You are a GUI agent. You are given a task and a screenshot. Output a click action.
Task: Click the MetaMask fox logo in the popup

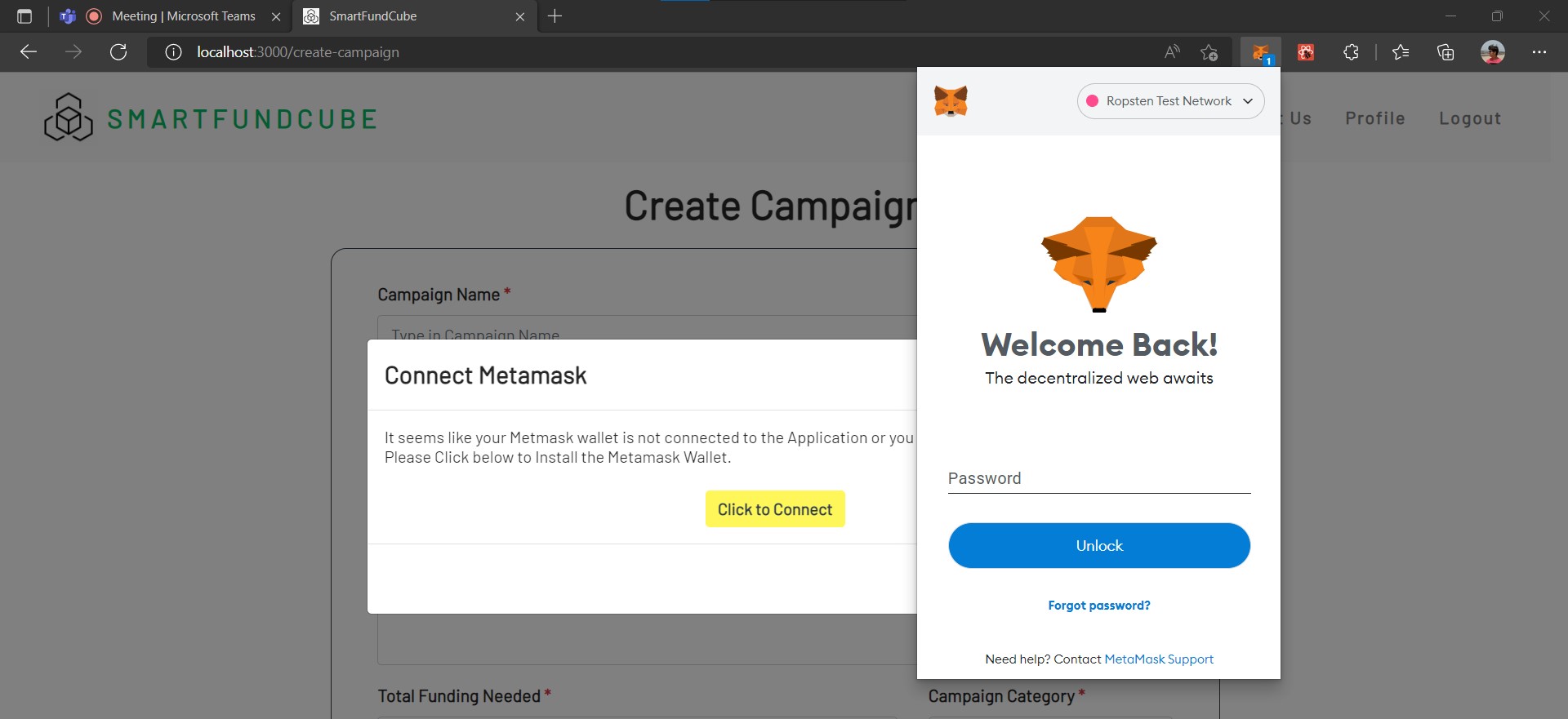tap(1098, 263)
